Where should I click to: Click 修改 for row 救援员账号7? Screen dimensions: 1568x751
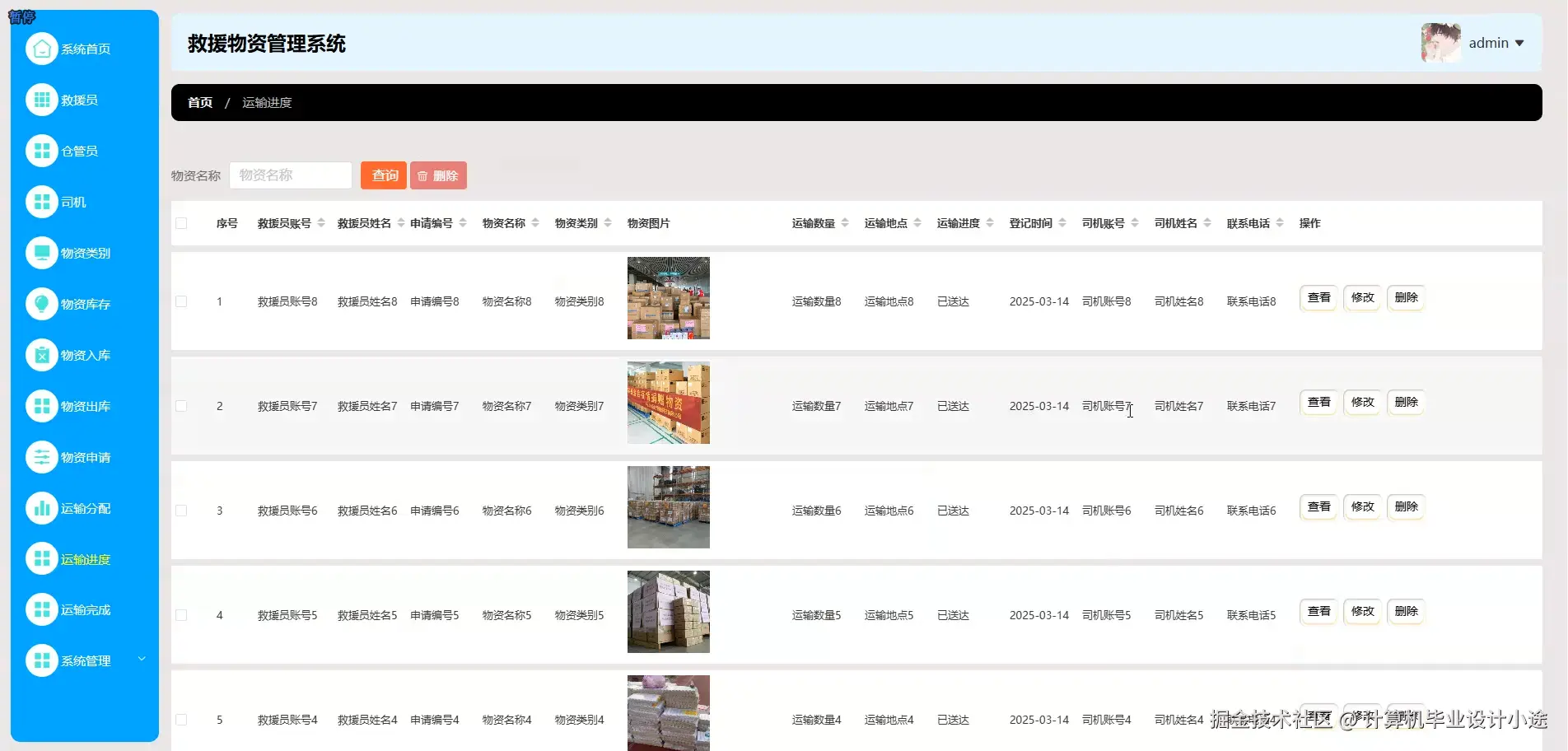(x=1363, y=402)
